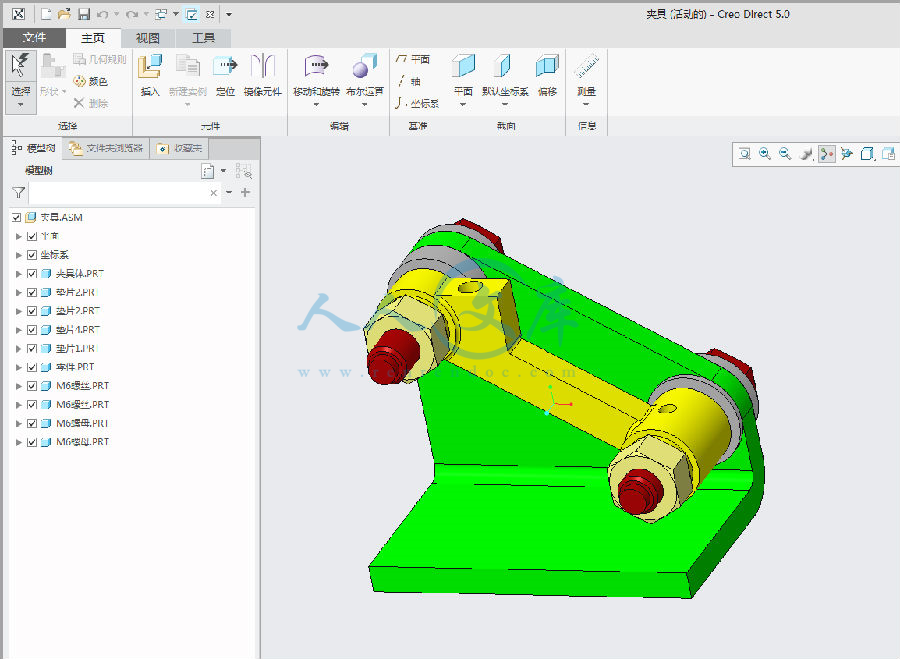Uncheck the 零件.PRT checkbox
This screenshot has height=659, width=900.
click(x=32, y=367)
